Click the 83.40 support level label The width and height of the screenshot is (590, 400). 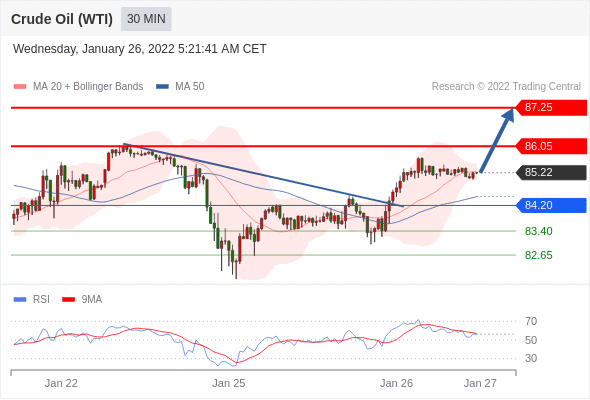(x=539, y=231)
